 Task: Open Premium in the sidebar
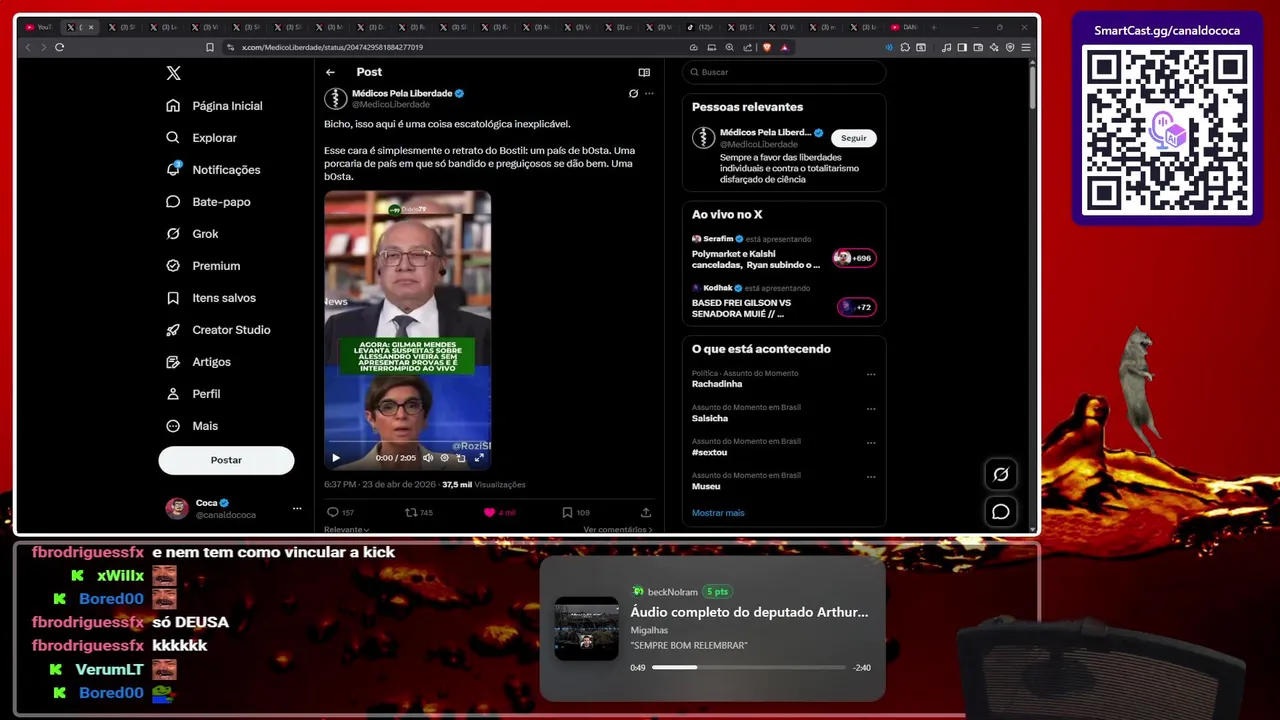203,266
